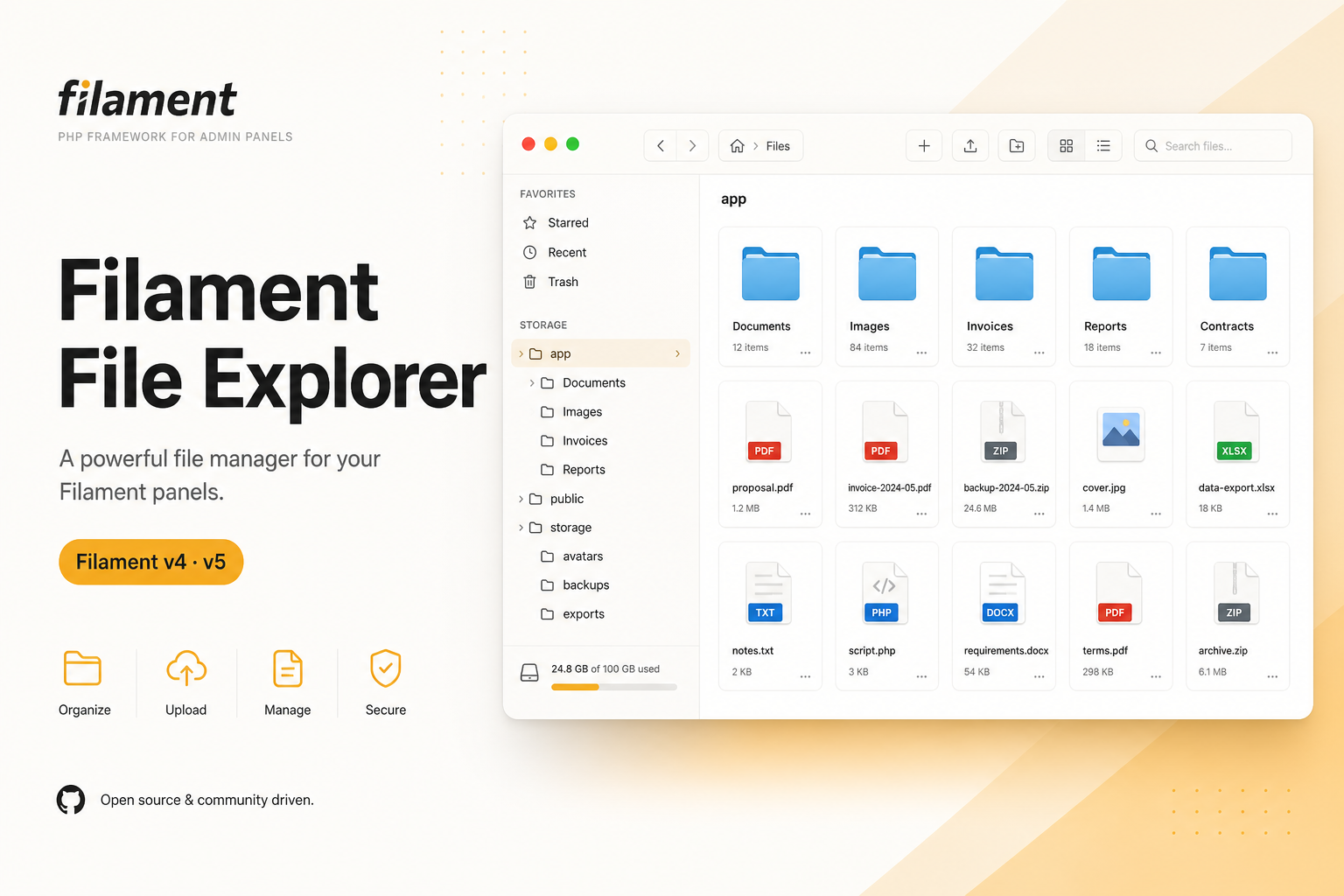1344x896 pixels.
Task: Open more options for proposal.pdf
Action: point(805,514)
